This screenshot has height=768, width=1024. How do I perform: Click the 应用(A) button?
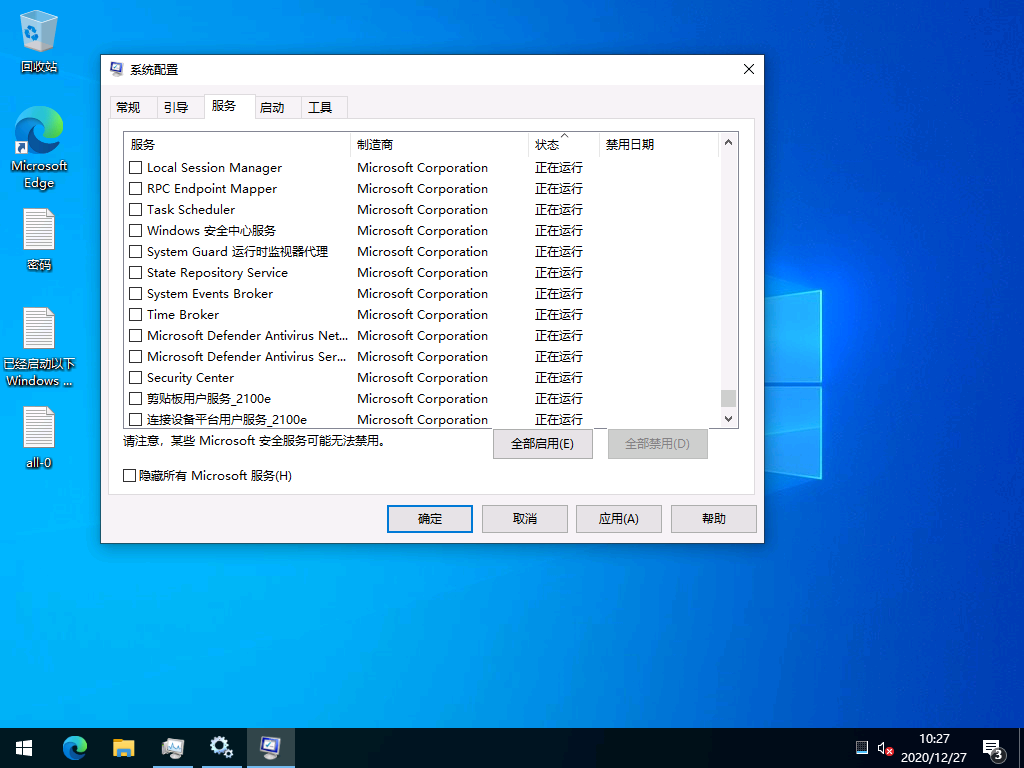point(618,519)
